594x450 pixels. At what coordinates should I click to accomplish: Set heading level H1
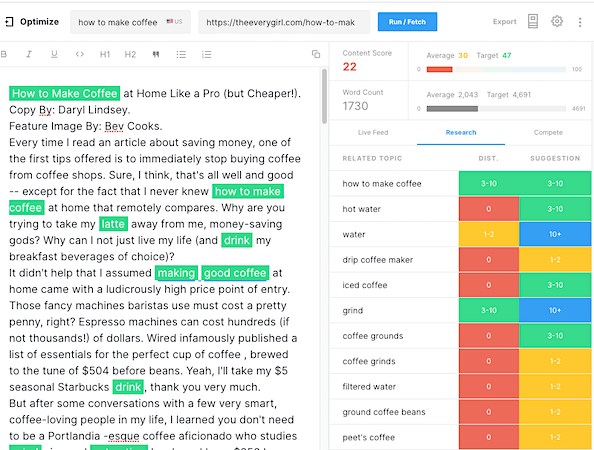pyautogui.click(x=105, y=55)
